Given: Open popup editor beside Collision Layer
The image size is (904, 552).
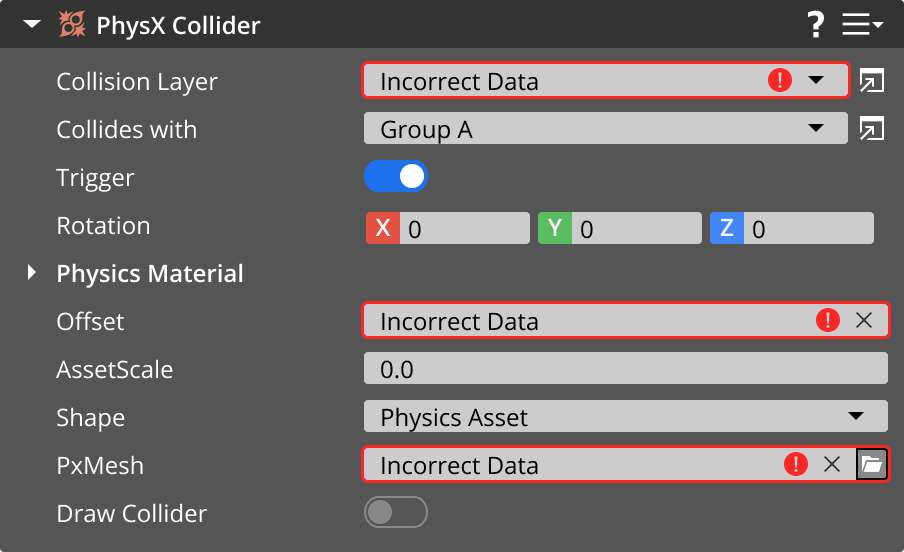Looking at the screenshot, I should (872, 81).
